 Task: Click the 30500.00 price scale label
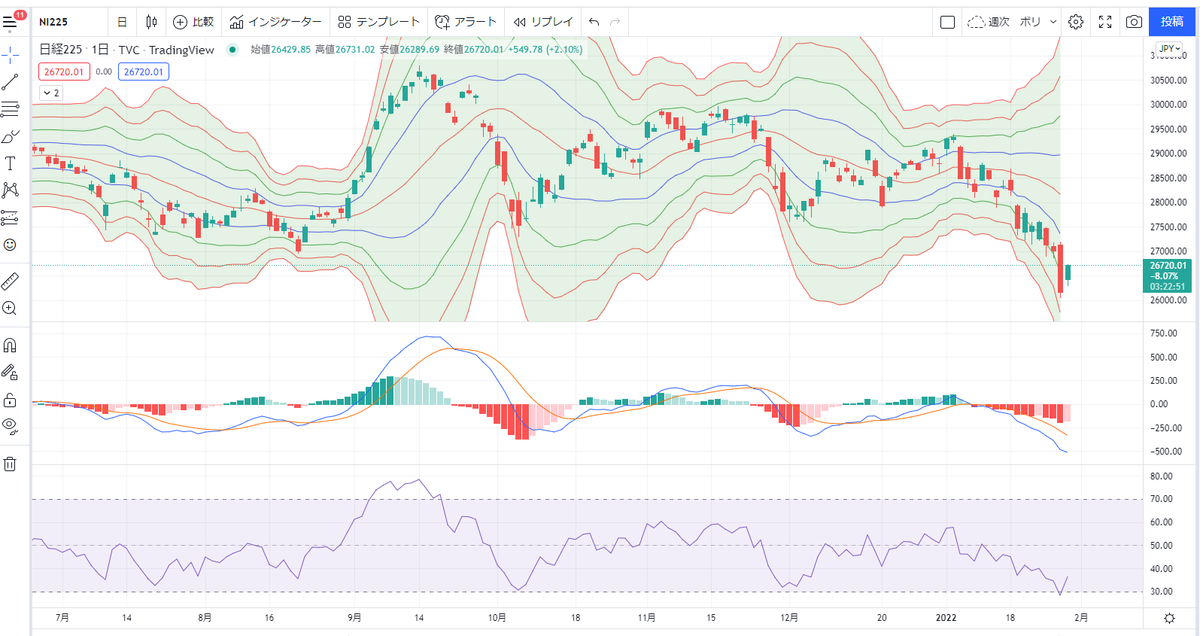1168,81
